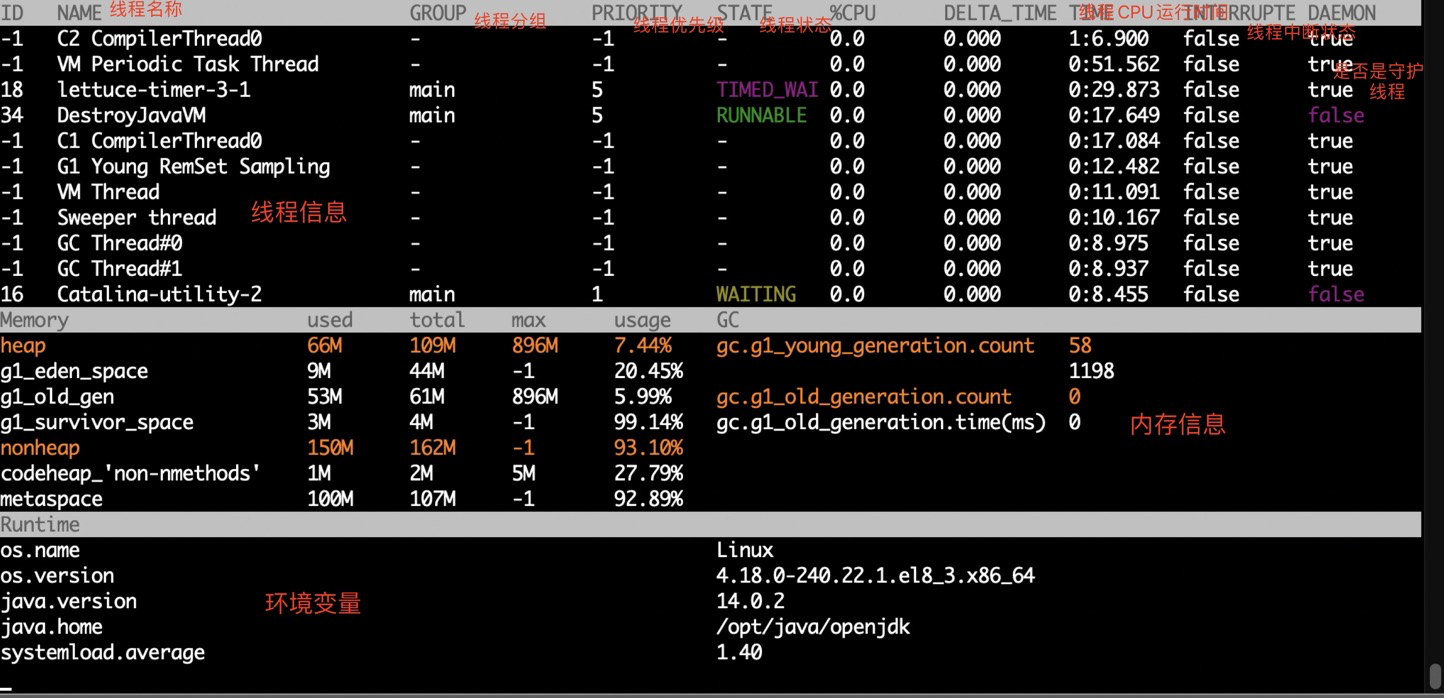Click the DAEMON column header

click(x=1342, y=13)
